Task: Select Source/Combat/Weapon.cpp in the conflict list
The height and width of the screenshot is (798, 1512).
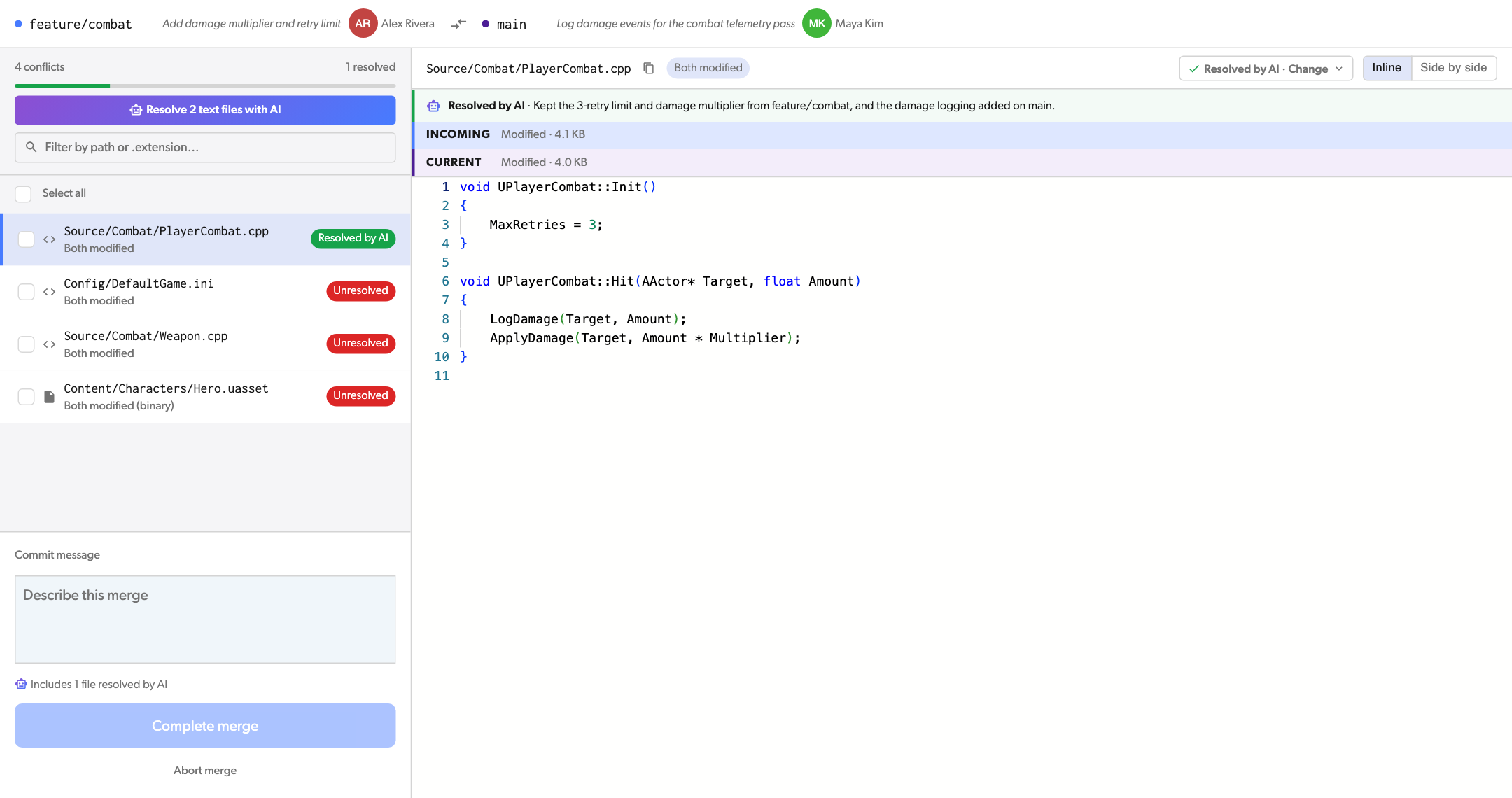Action: coord(205,344)
